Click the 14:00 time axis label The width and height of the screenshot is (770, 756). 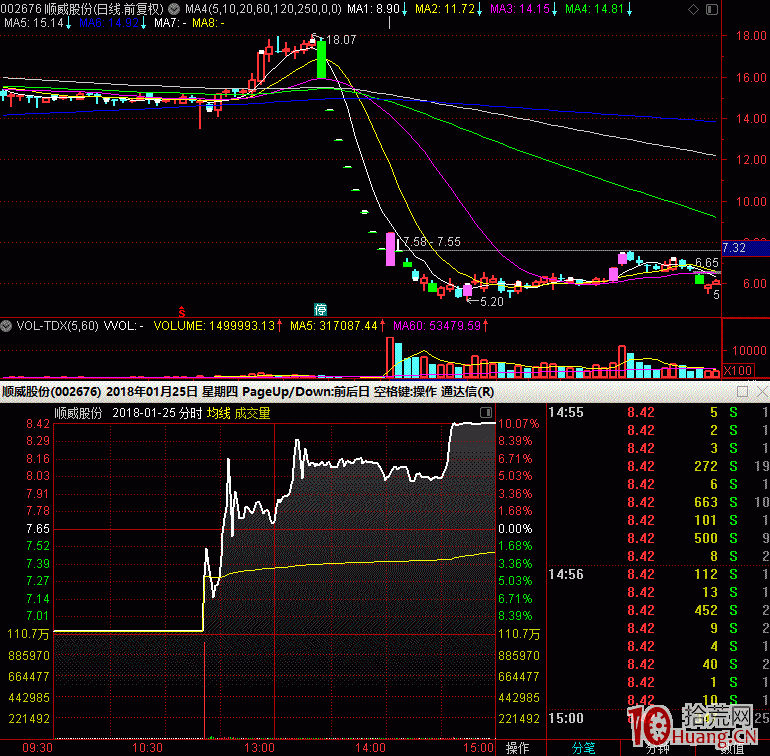pos(370,748)
